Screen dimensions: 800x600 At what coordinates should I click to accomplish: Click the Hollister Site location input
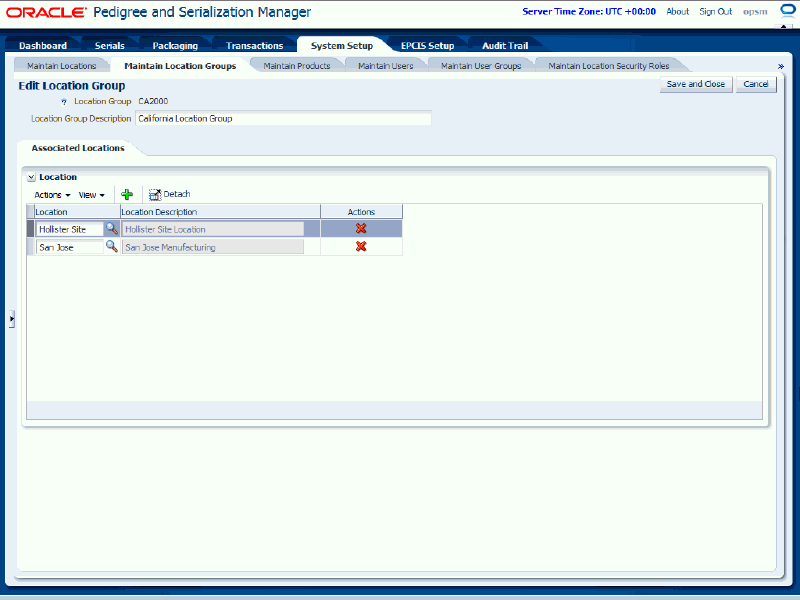69,229
